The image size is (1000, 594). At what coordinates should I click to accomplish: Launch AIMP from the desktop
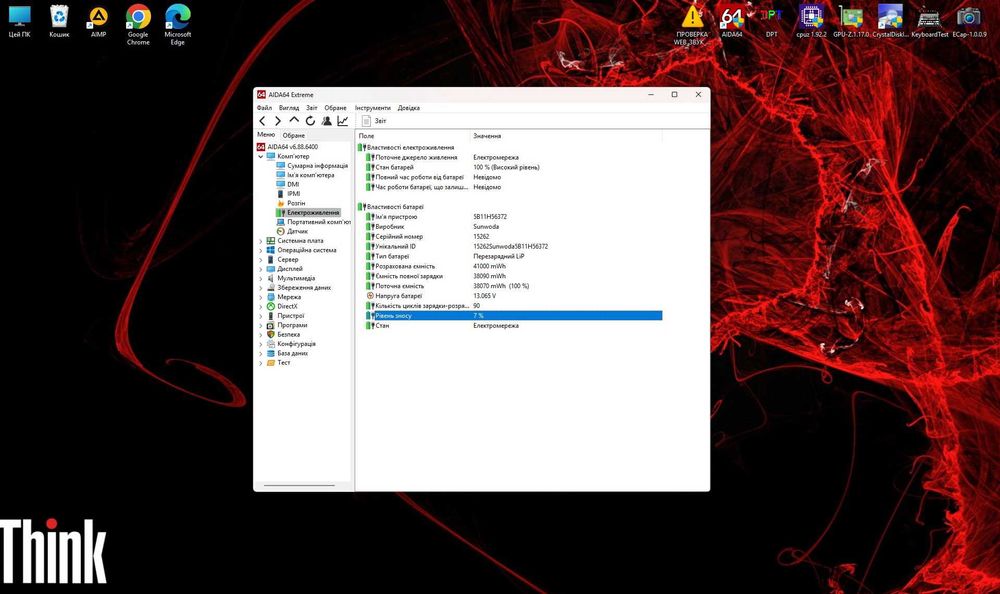[98, 22]
